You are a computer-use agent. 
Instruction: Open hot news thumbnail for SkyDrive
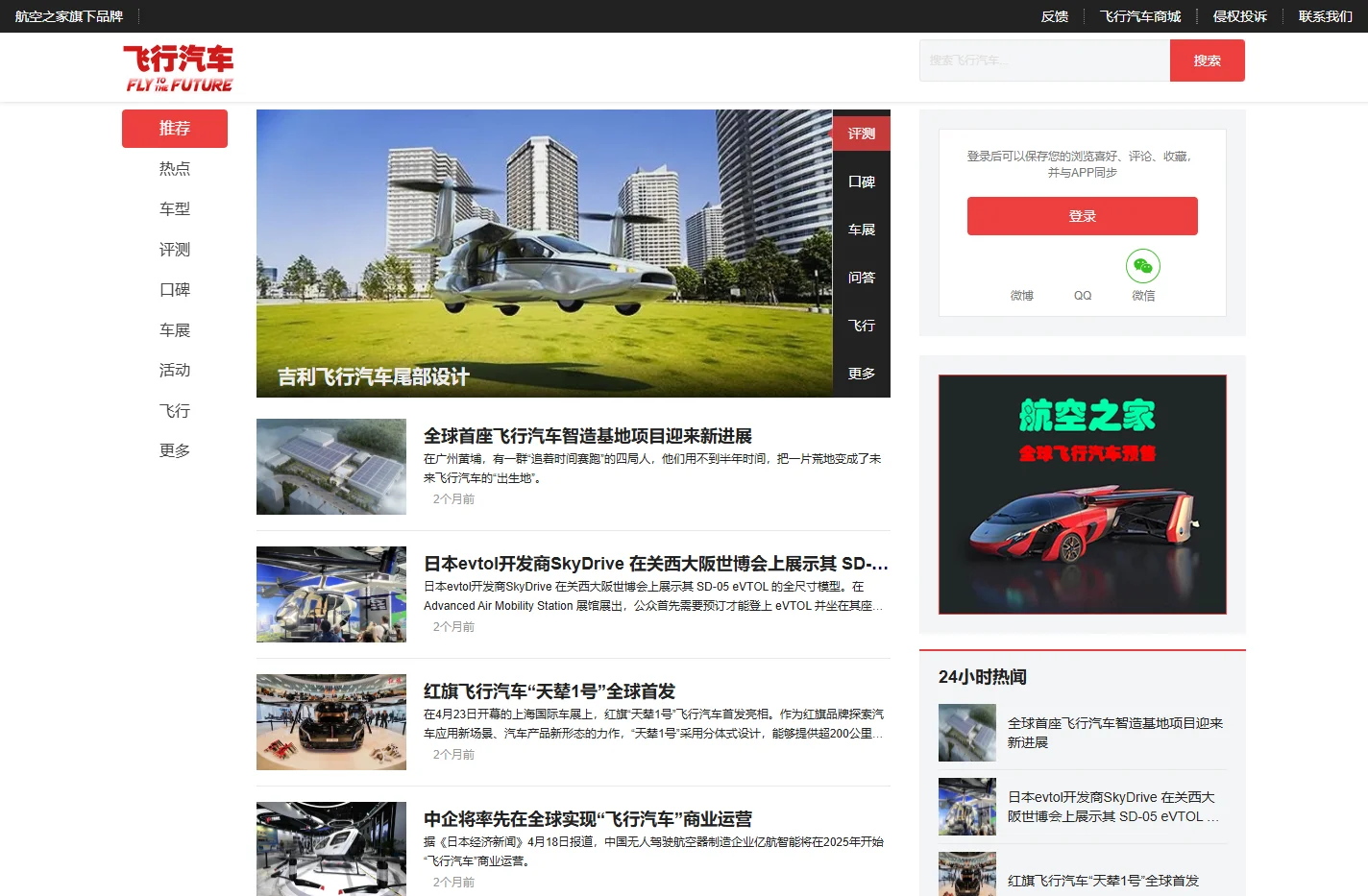coord(967,807)
